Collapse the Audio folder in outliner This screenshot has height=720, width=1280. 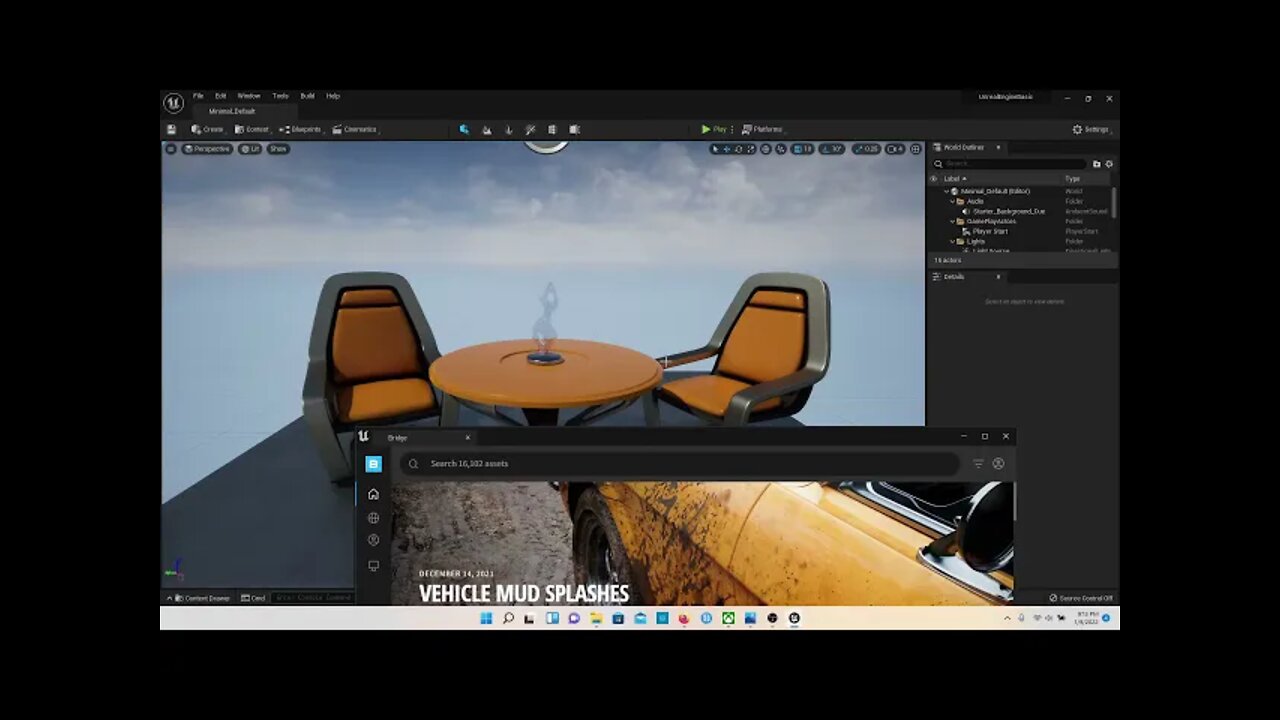tap(953, 201)
